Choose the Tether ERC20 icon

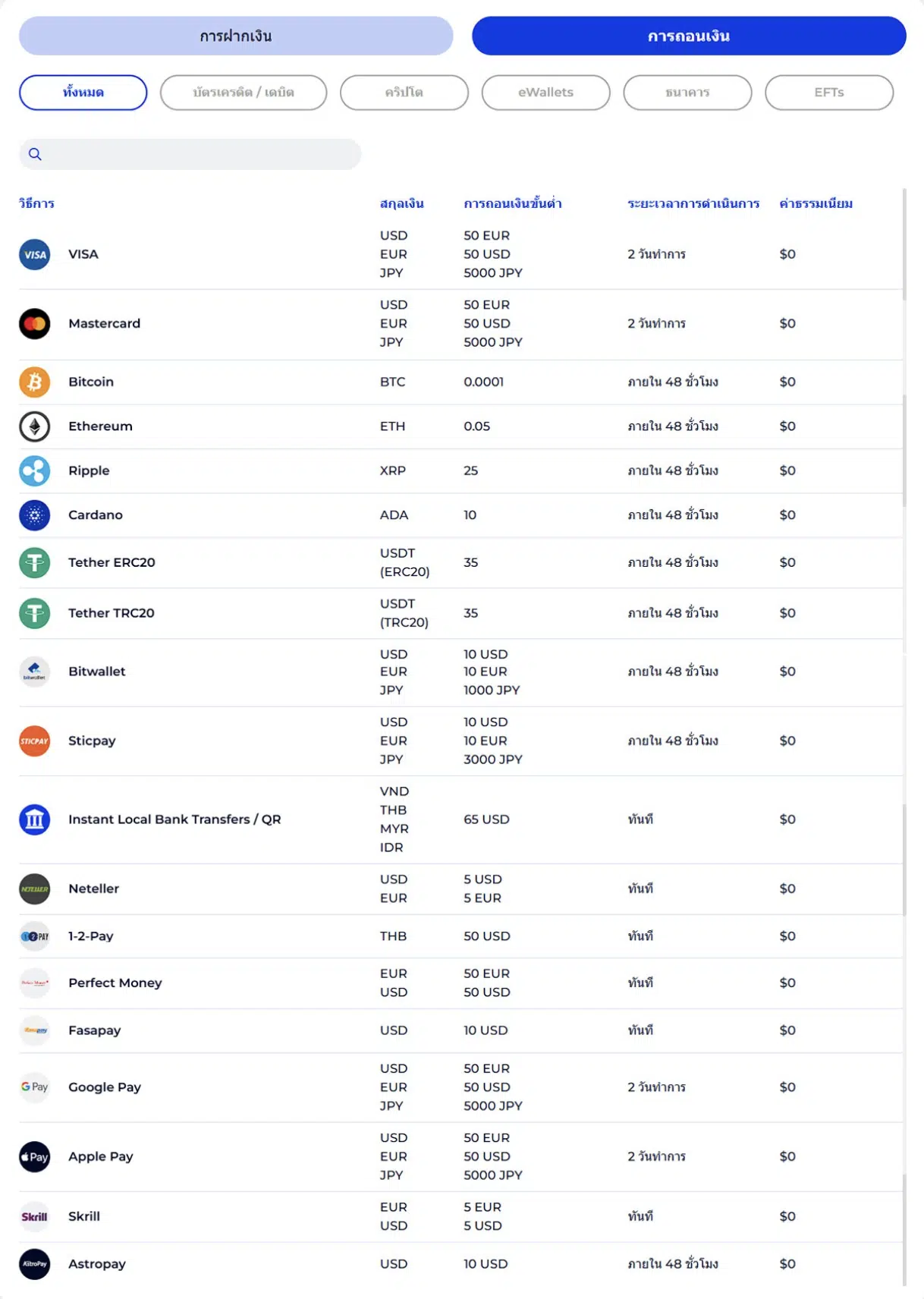click(35, 563)
